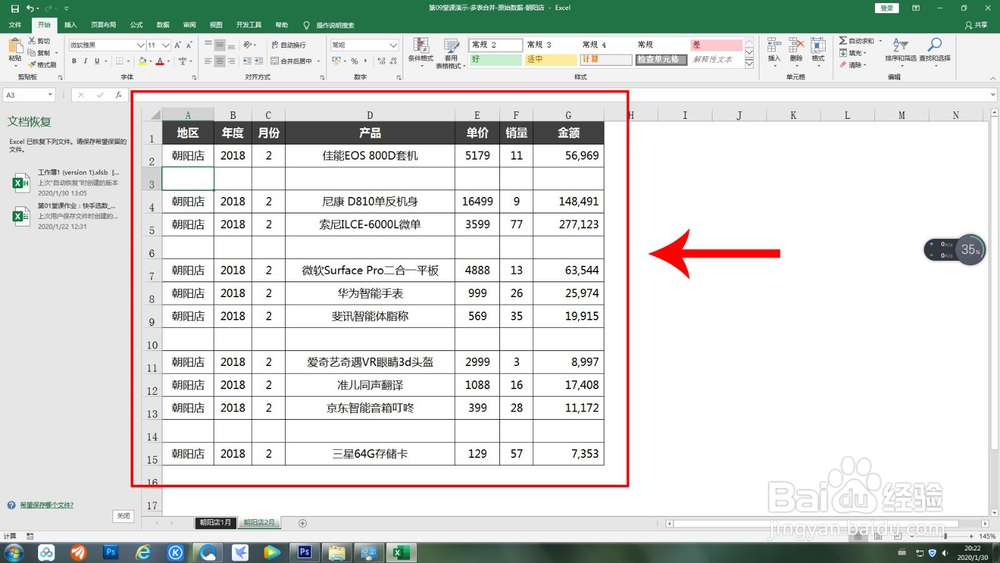1000x563 pixels.
Task: Increase font size with larger A
Action: tap(178, 45)
